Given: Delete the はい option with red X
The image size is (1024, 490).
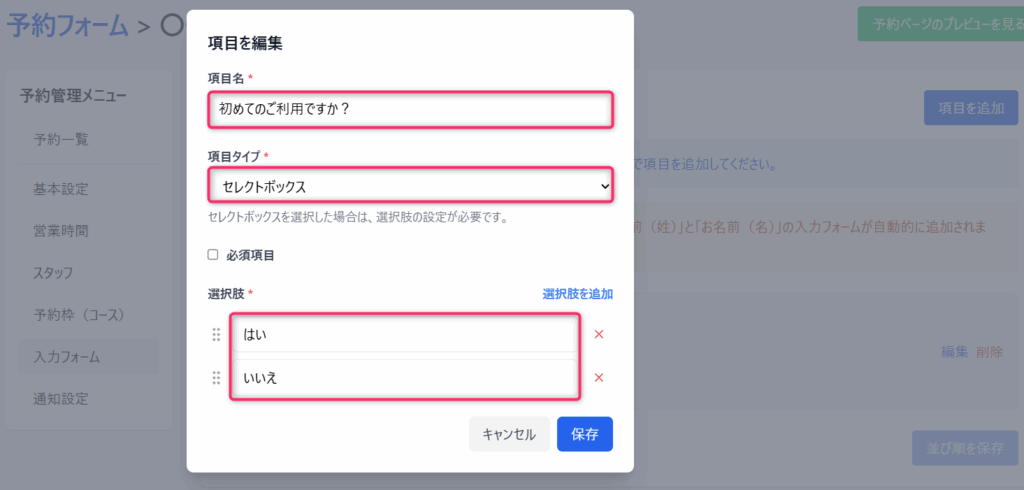Looking at the screenshot, I should click(599, 334).
